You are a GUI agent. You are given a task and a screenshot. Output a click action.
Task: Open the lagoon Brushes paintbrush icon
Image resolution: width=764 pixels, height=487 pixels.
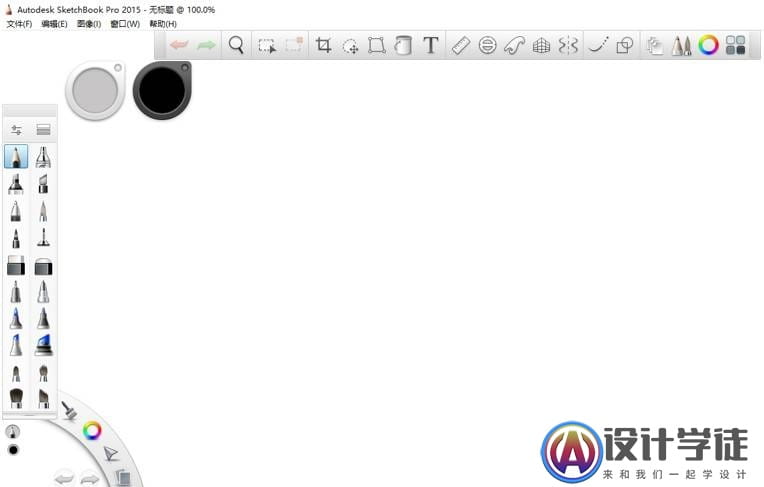tap(70, 410)
